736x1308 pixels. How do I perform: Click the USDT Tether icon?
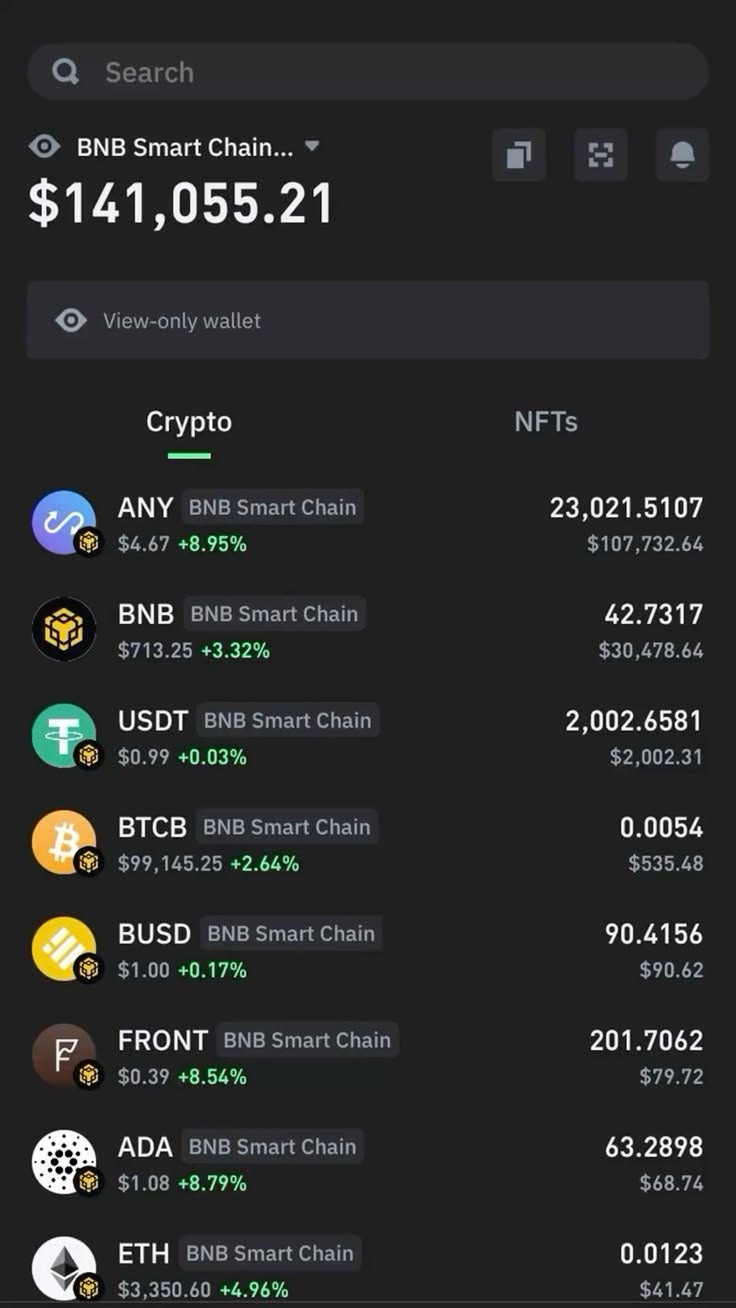(x=64, y=736)
